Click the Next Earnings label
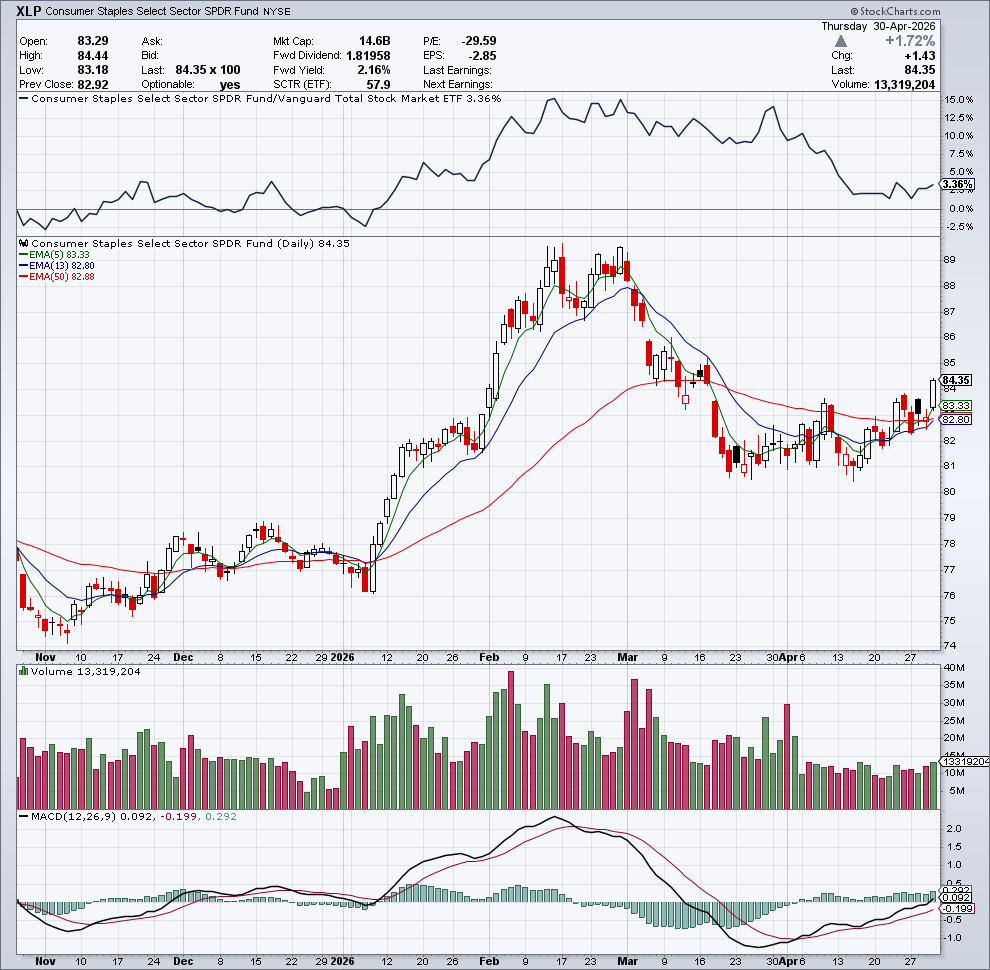The height and width of the screenshot is (970, 990). 458,85
